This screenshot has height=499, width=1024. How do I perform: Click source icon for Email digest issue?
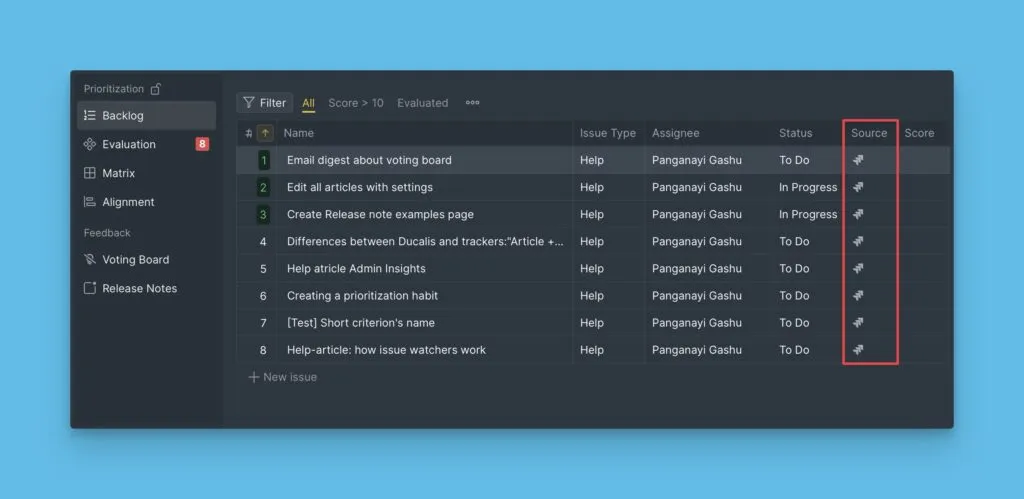point(858,160)
